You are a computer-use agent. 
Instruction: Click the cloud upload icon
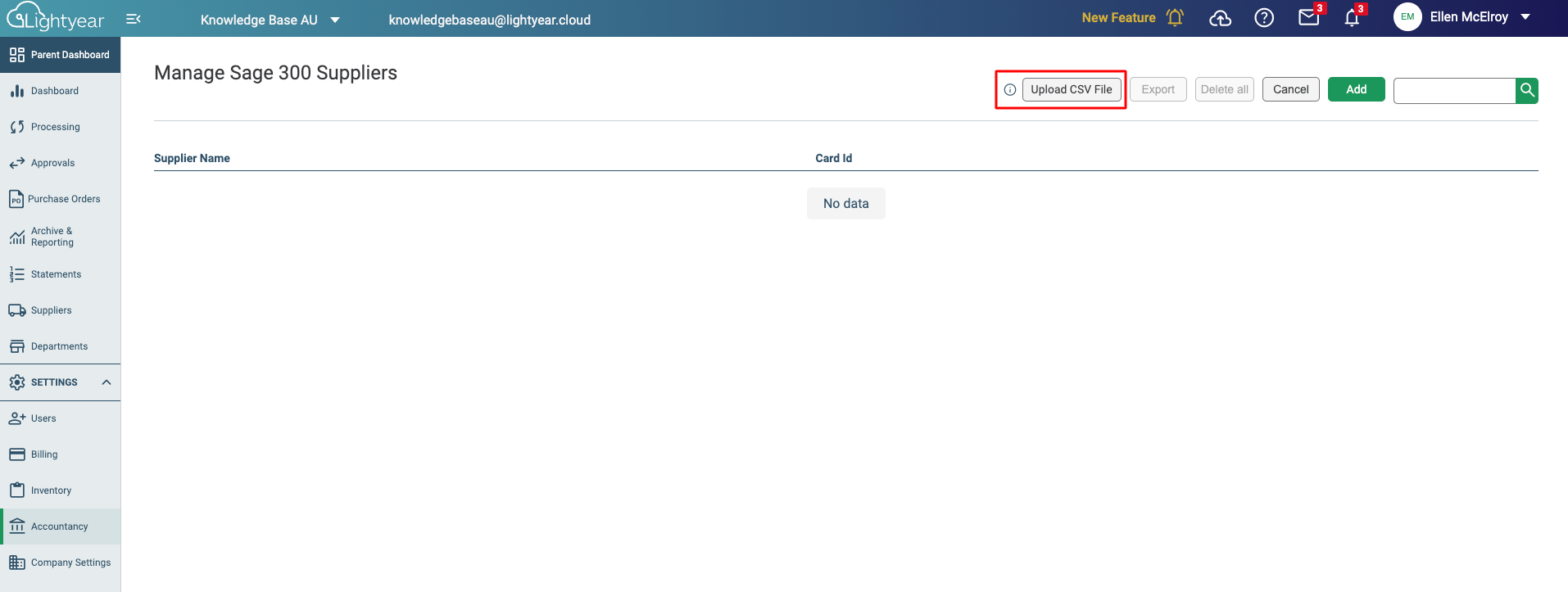pos(1220,18)
